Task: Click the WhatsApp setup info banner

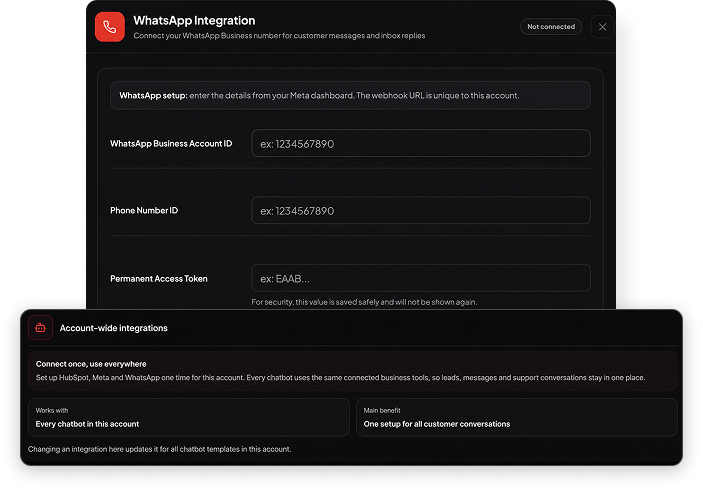Action: [x=350, y=95]
